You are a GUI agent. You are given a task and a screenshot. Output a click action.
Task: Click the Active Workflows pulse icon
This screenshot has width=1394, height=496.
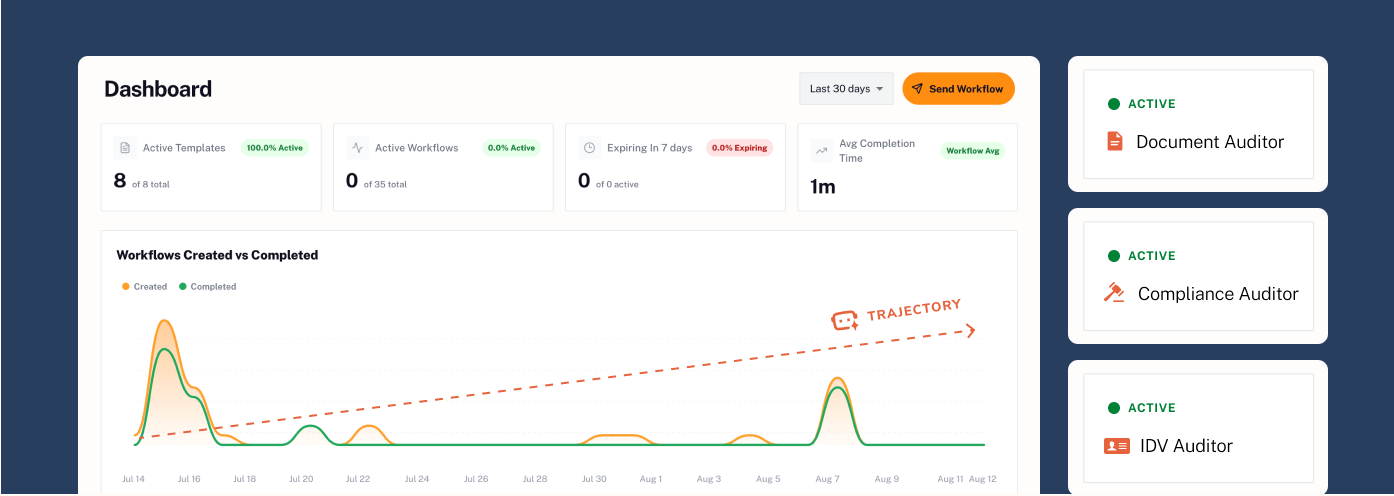(x=357, y=148)
